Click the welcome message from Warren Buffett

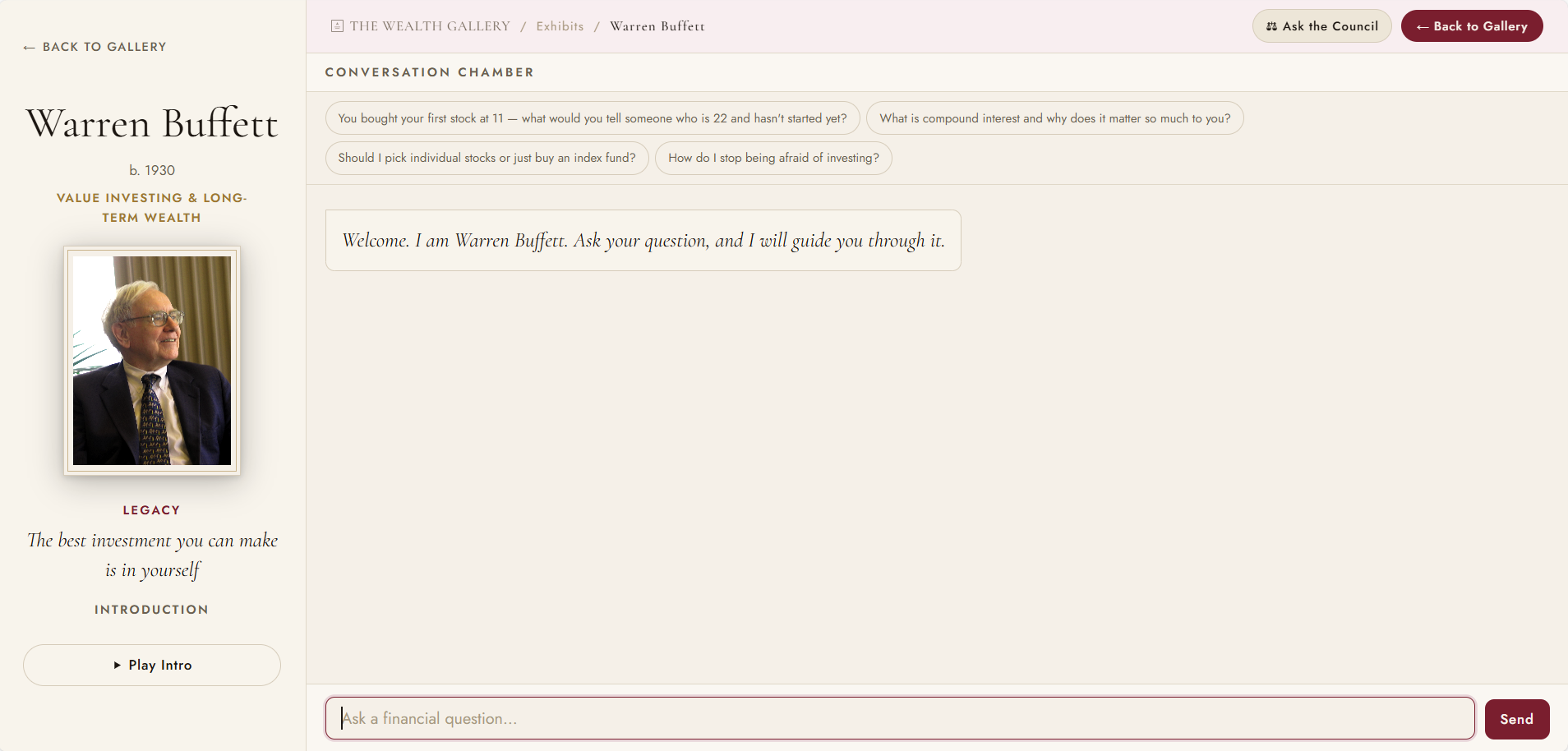[x=643, y=240]
